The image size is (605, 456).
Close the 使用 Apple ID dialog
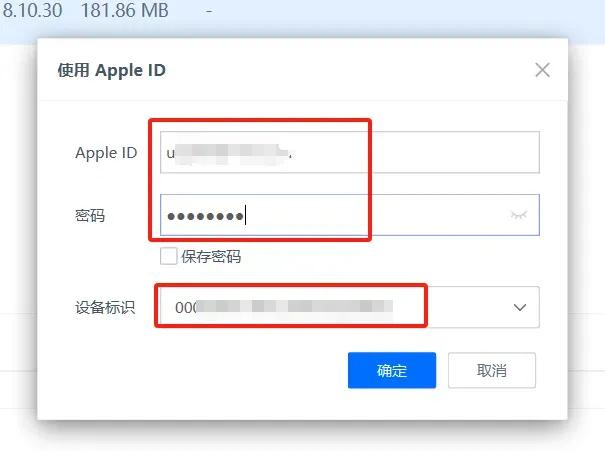click(542, 70)
